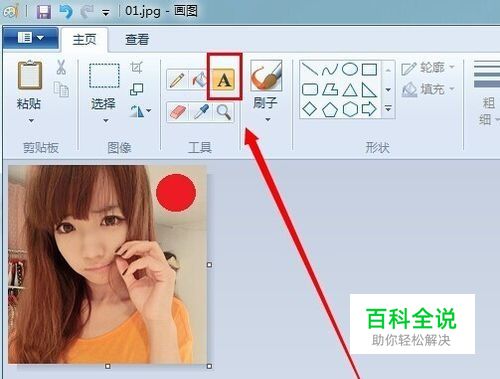Open the Customize Quick Access Toolbar dropdown
The height and width of the screenshot is (379, 500).
[106, 13]
